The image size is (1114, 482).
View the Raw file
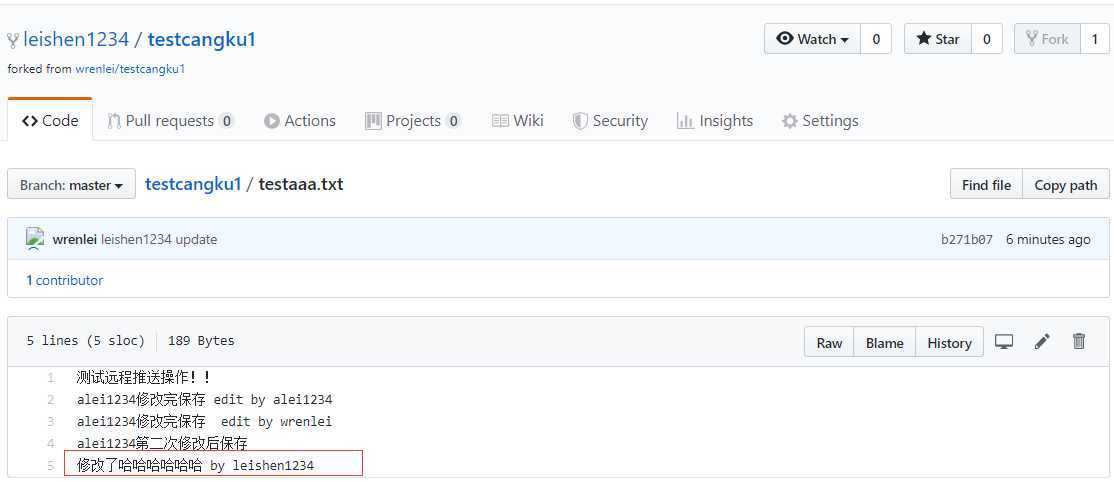(829, 343)
